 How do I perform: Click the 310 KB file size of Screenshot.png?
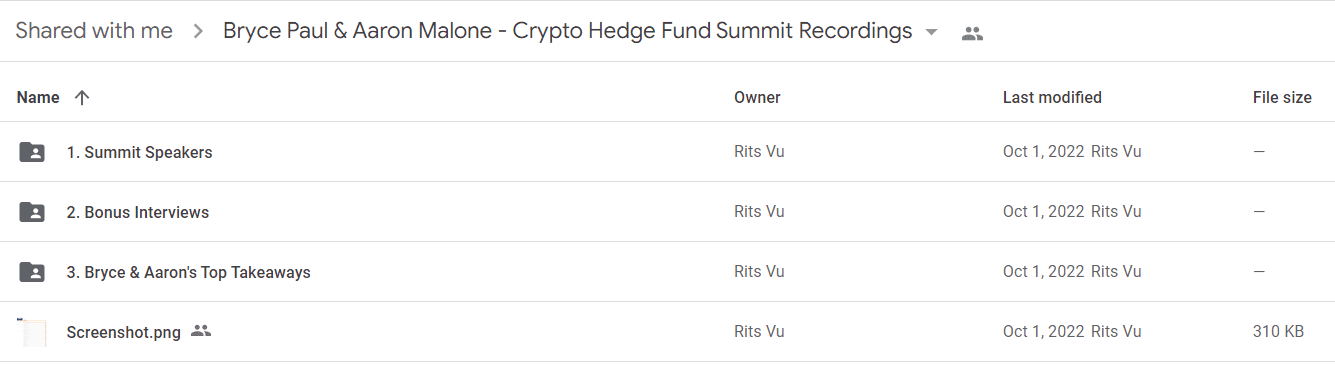tap(1278, 332)
